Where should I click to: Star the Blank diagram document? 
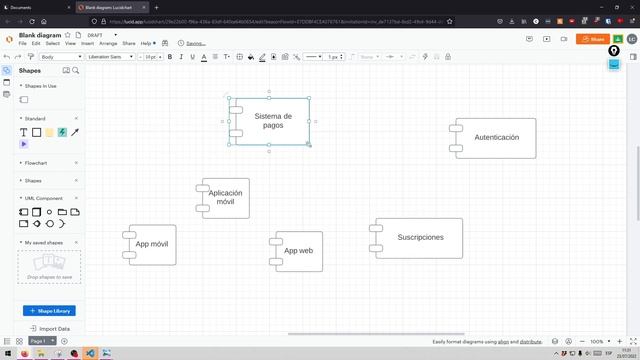68,35
